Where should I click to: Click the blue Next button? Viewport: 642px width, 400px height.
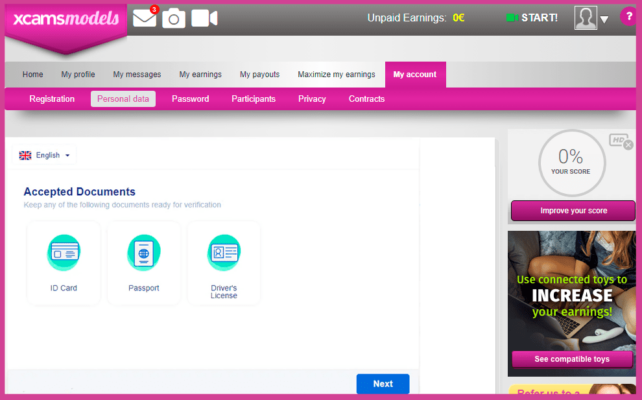[383, 384]
